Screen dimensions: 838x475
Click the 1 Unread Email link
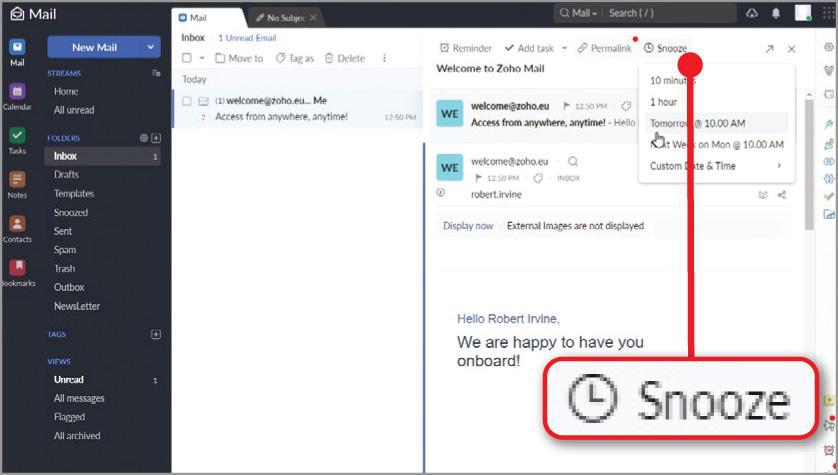(x=247, y=38)
